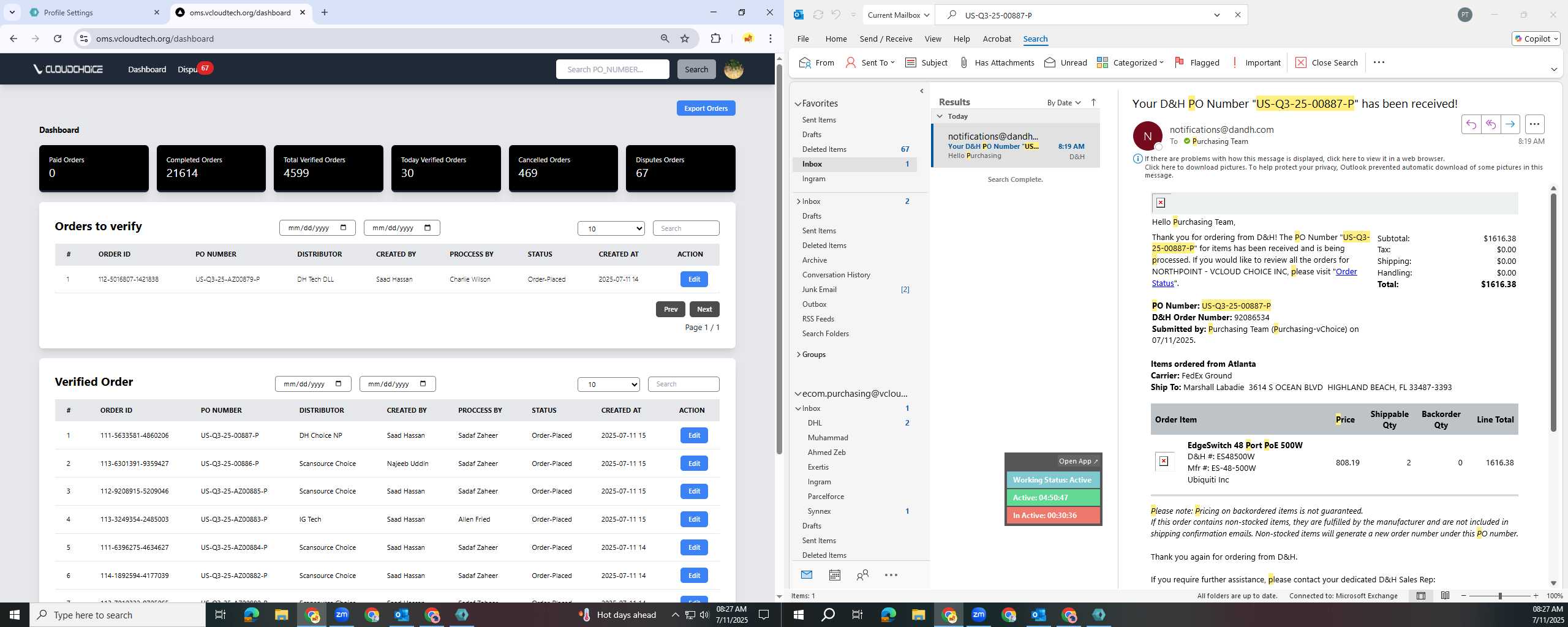The height and width of the screenshot is (627, 1568).
Task: Reply All to the D&H email
Action: tap(1490, 124)
